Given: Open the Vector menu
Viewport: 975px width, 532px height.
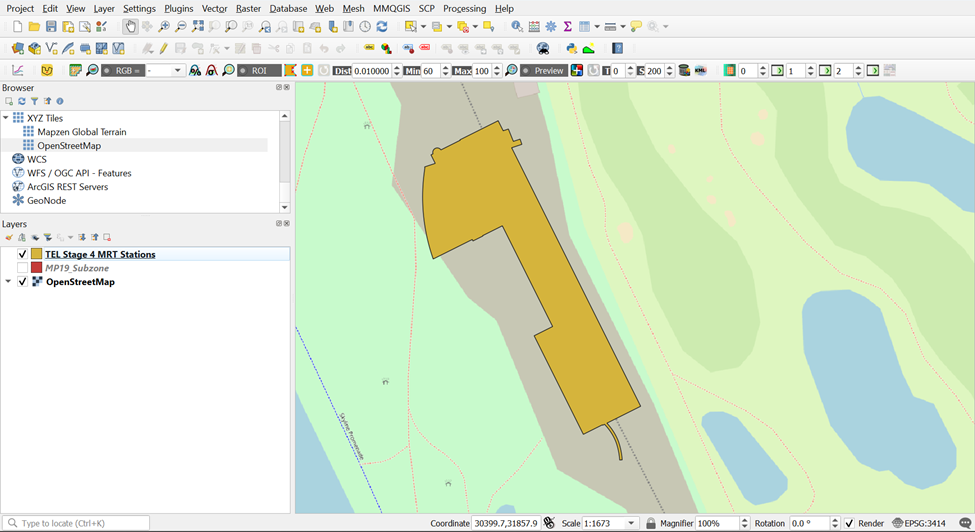Looking at the screenshot, I should pyautogui.click(x=214, y=8).
